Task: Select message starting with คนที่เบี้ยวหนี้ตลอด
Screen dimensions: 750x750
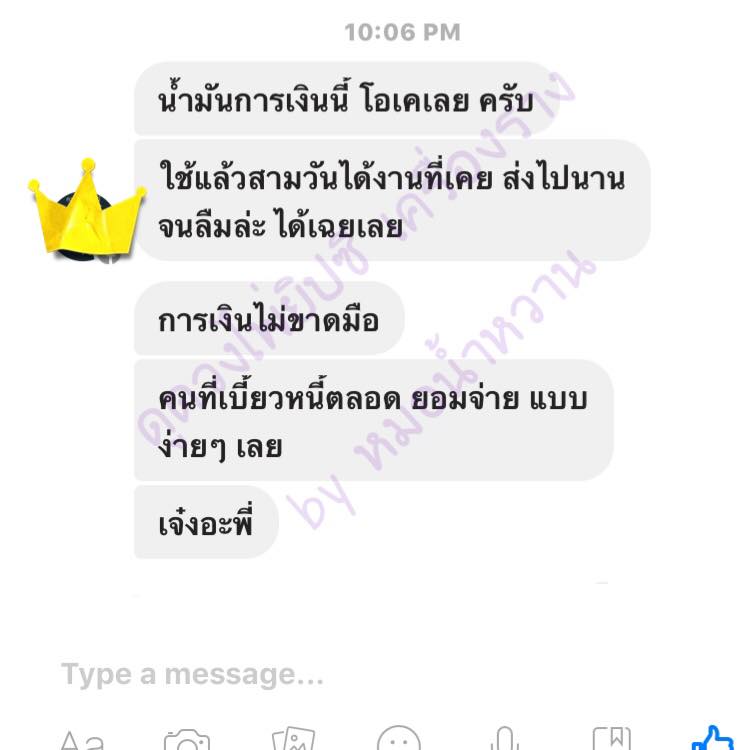Action: [x=374, y=420]
